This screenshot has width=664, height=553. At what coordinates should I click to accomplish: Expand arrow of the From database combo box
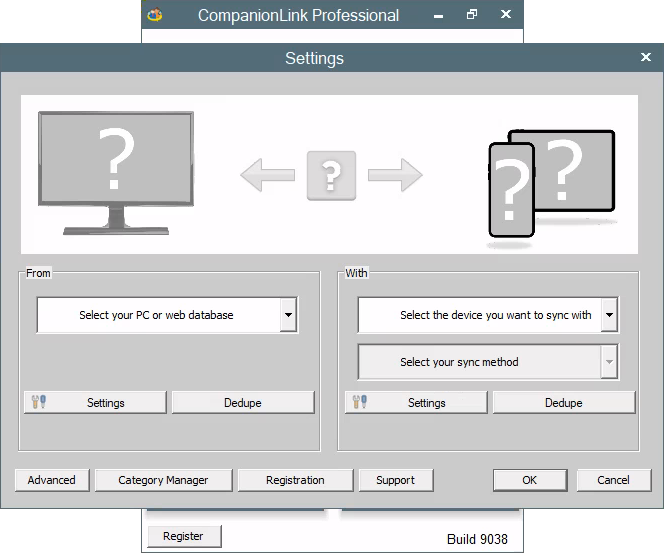tap(288, 315)
